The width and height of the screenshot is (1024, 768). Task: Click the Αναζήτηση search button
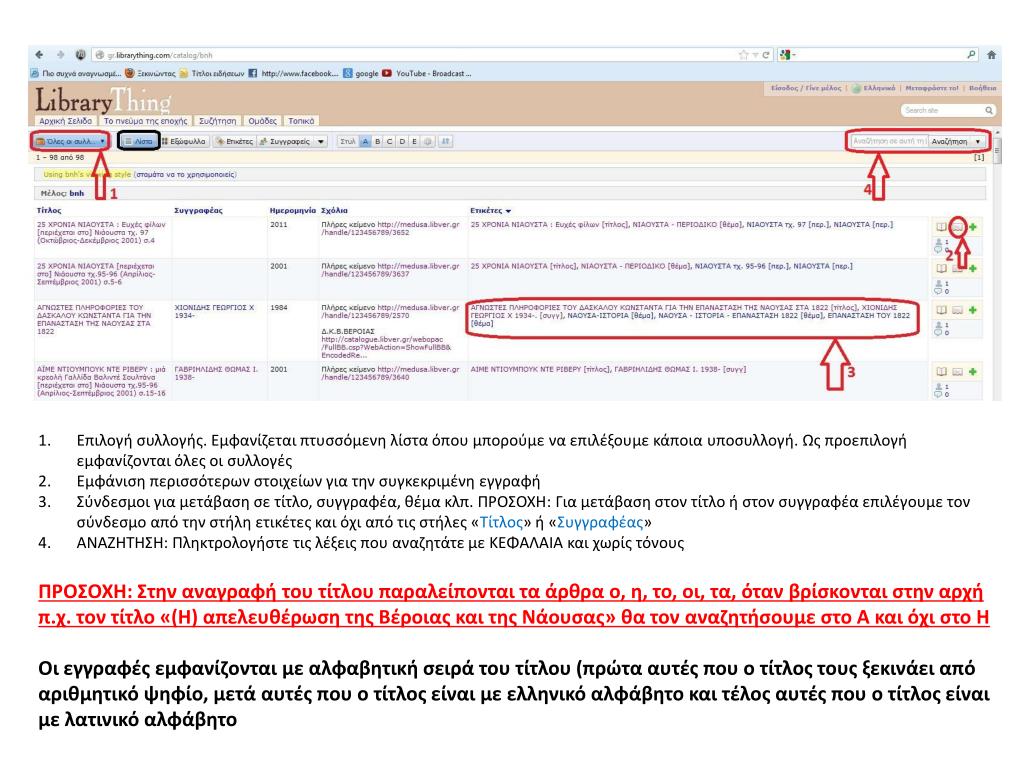[x=950, y=141]
